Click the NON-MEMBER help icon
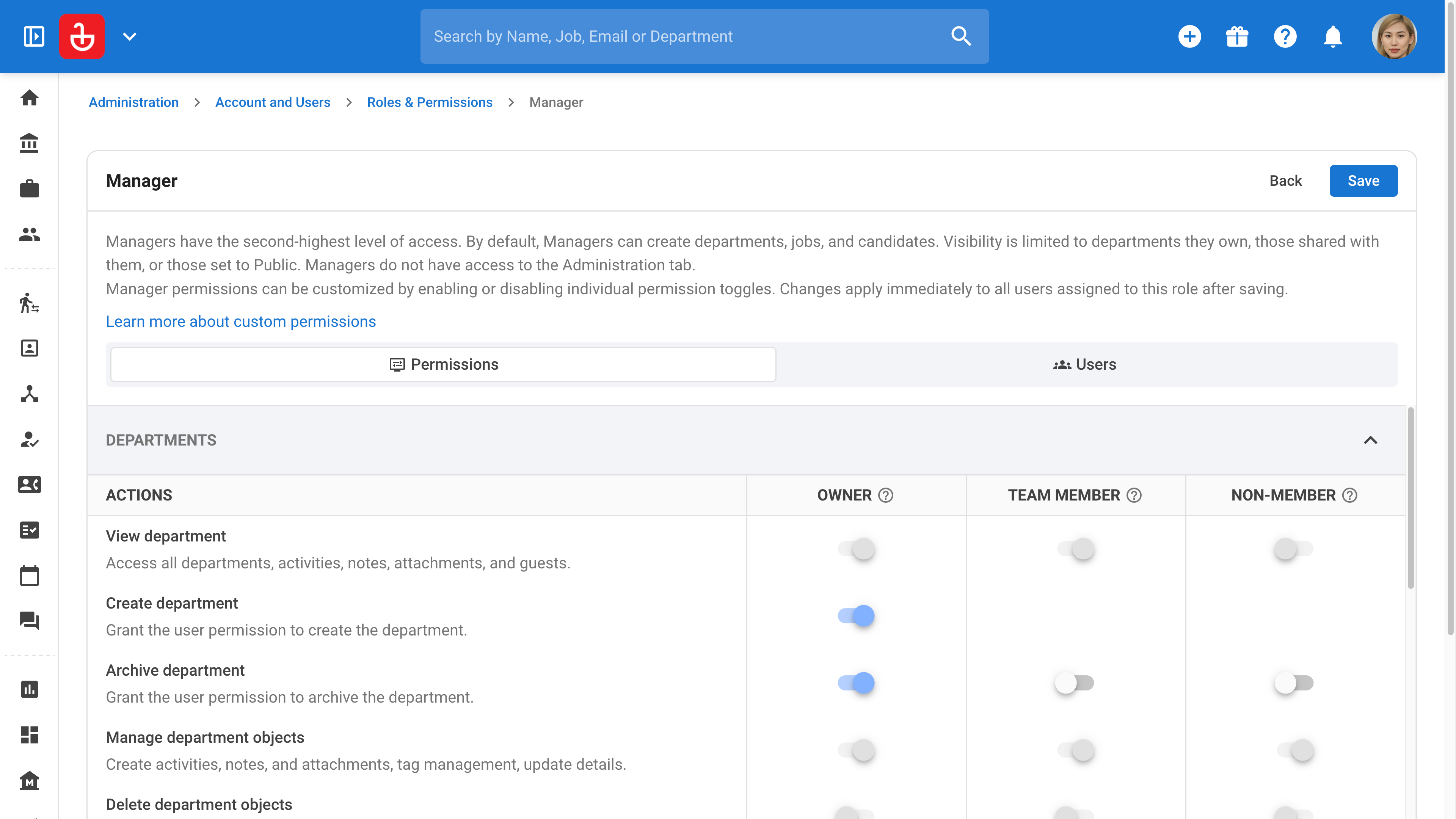Screen dimensions: 1456x819 click(1350, 495)
